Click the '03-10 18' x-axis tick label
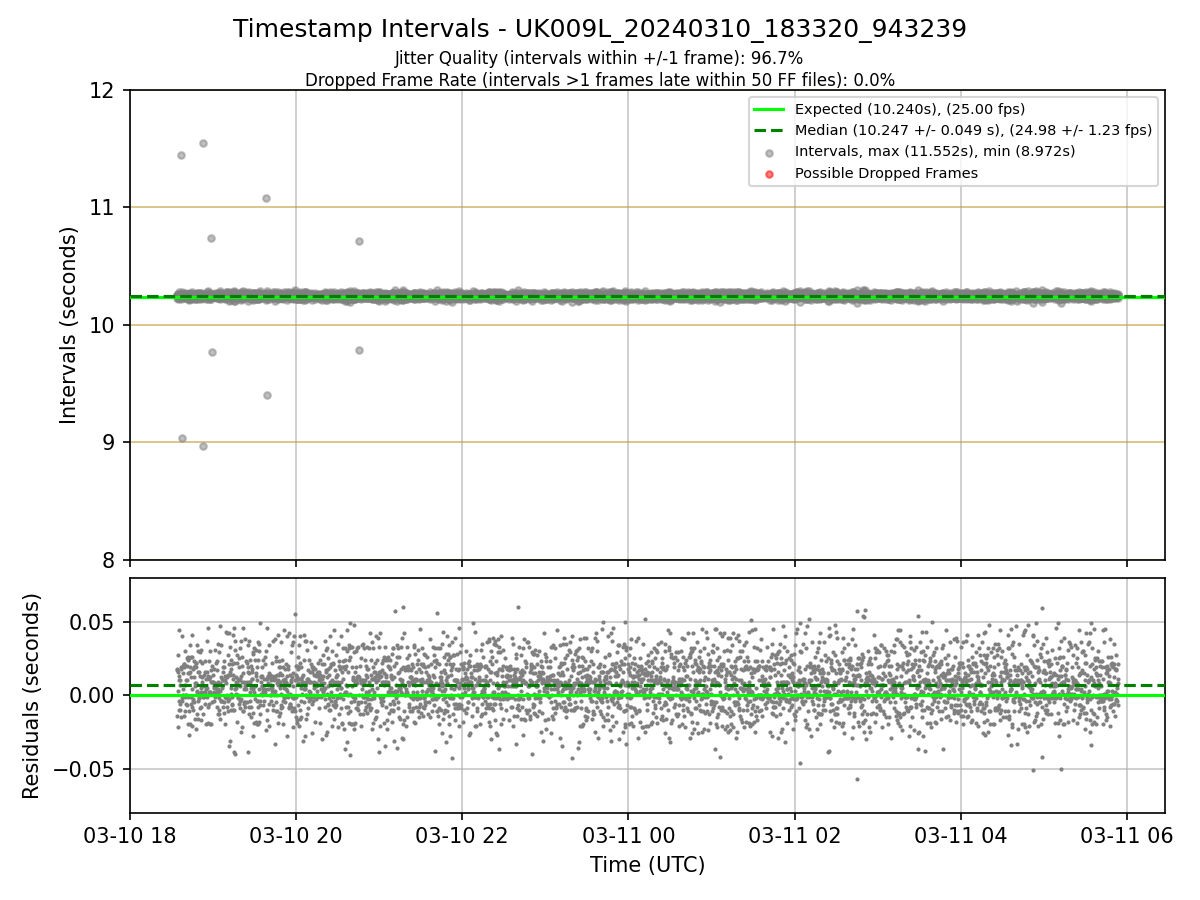Screen dimensions: 1200x900 tap(129, 834)
